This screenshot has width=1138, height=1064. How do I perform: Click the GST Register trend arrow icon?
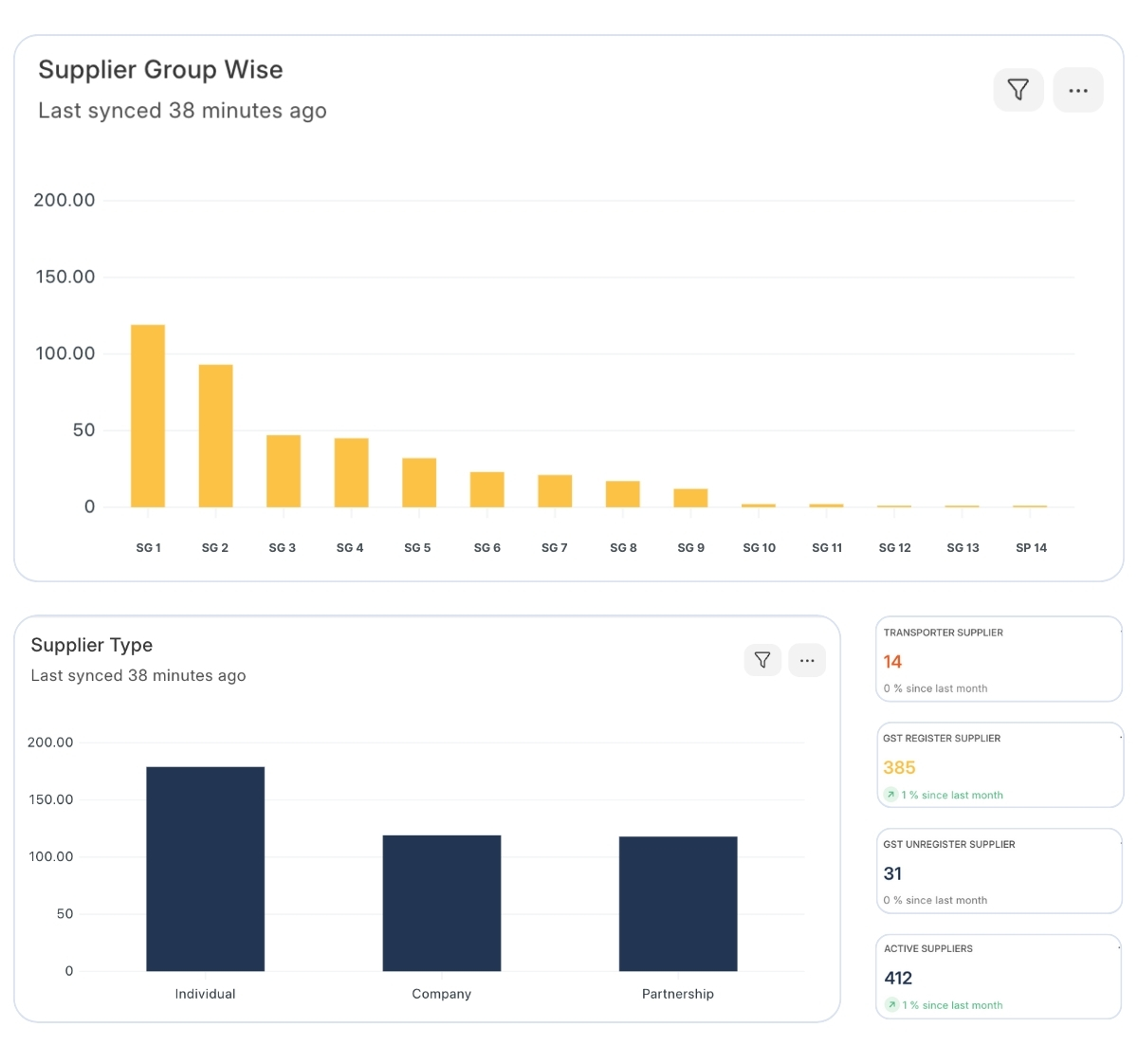[890, 795]
